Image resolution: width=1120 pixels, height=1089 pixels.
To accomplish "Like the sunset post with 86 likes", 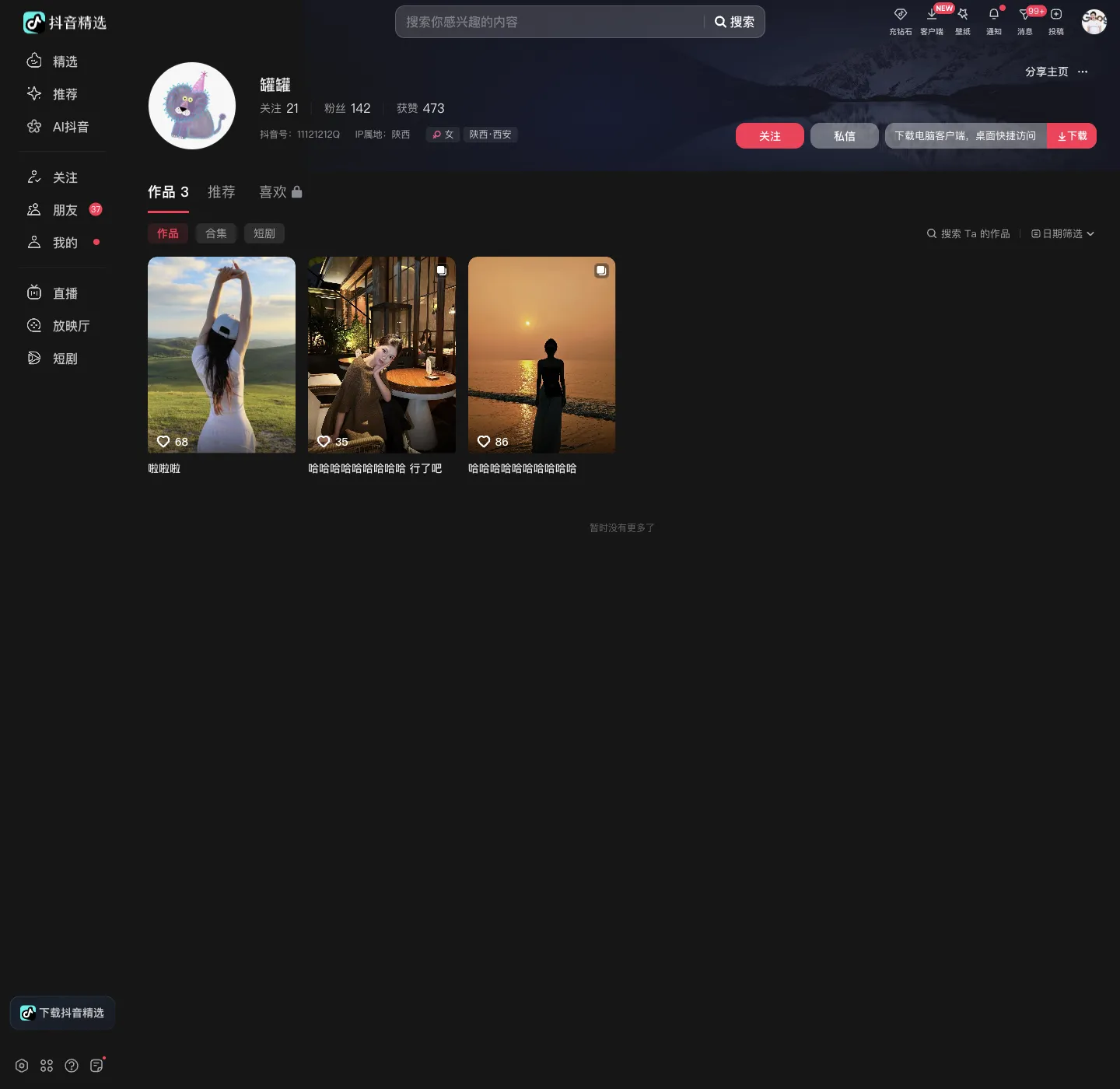I will click(x=484, y=441).
